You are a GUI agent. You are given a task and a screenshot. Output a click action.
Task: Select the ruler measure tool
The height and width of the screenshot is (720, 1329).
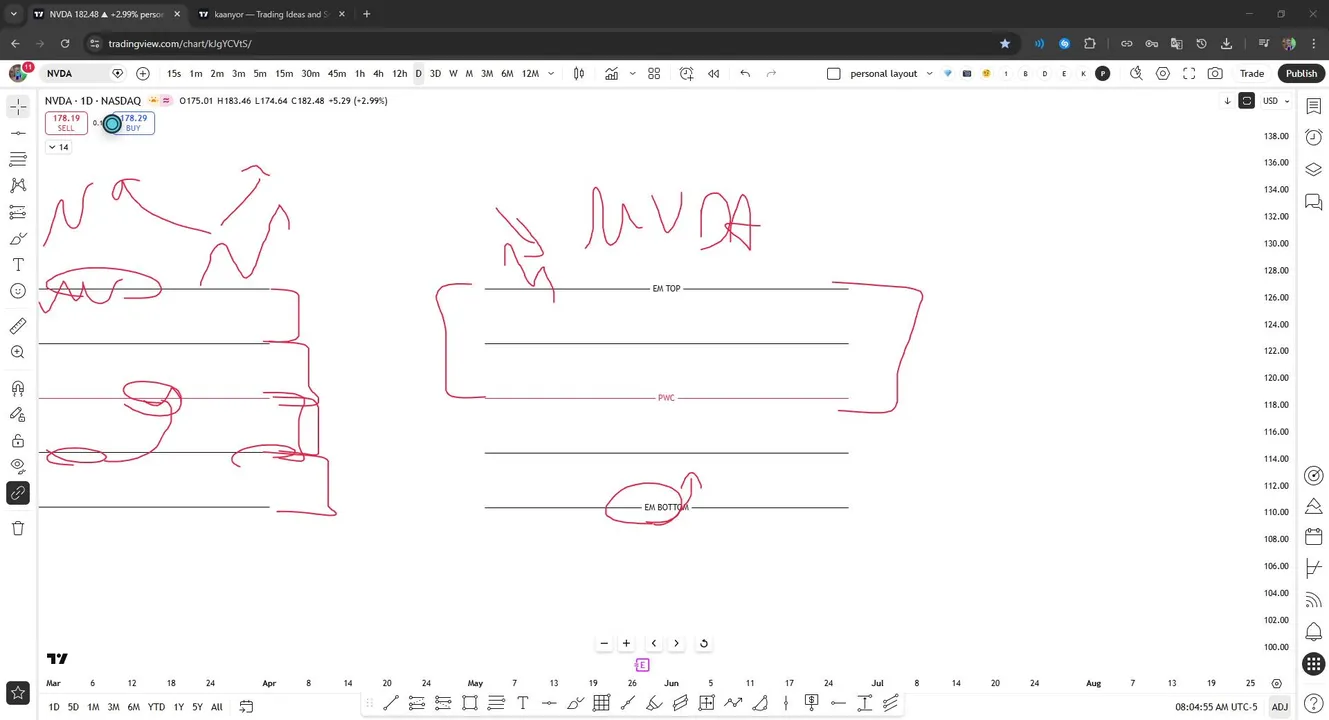[x=18, y=326]
